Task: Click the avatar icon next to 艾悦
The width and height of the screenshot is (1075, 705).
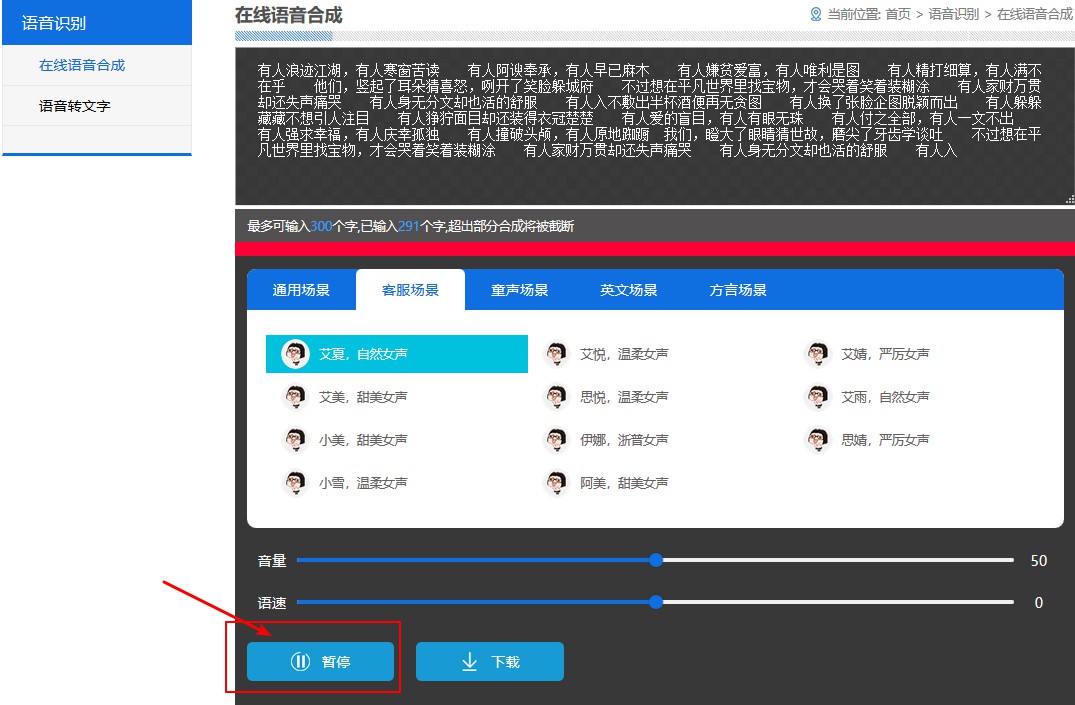Action: point(556,354)
